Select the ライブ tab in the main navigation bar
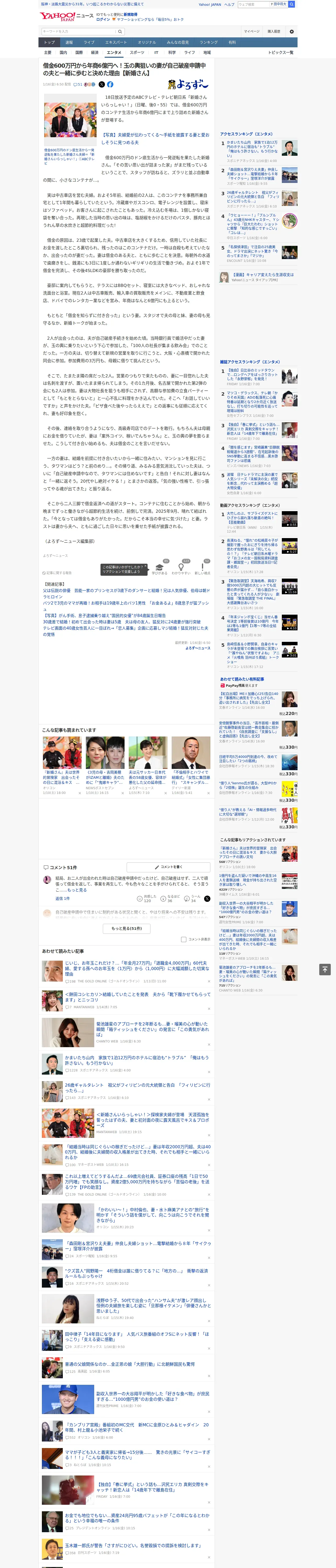Image resolution: width=336 pixels, height=1568 pixels. point(89,43)
